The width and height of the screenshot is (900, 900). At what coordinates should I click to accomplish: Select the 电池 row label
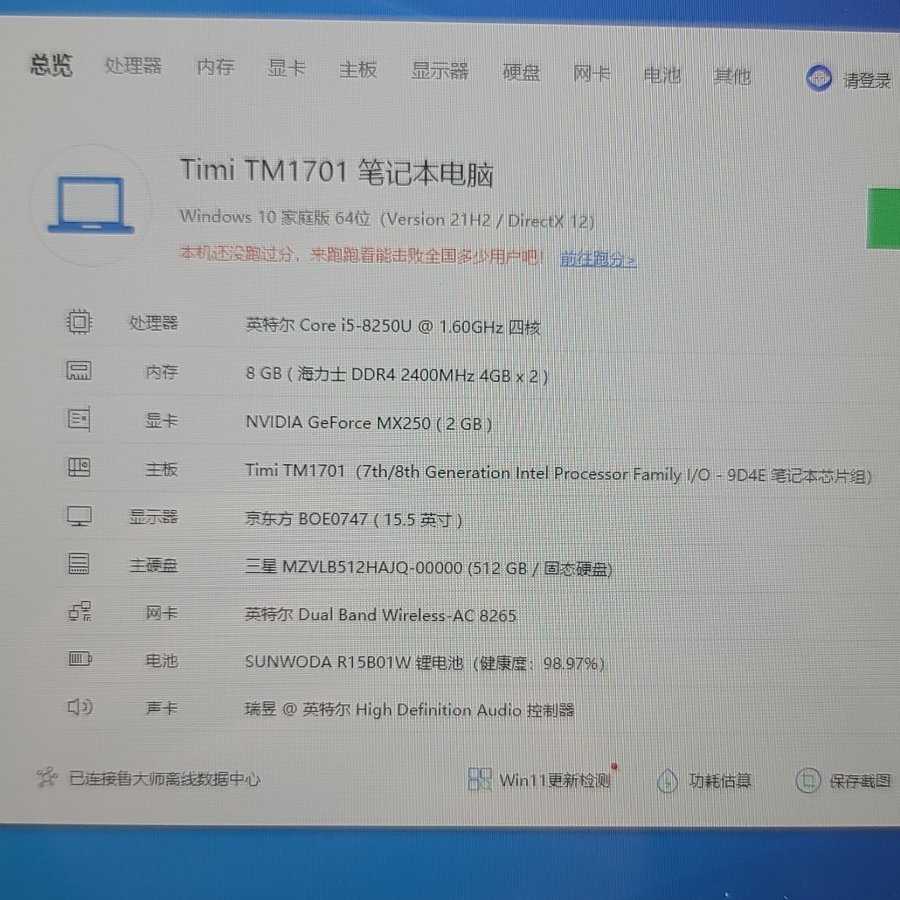click(161, 661)
